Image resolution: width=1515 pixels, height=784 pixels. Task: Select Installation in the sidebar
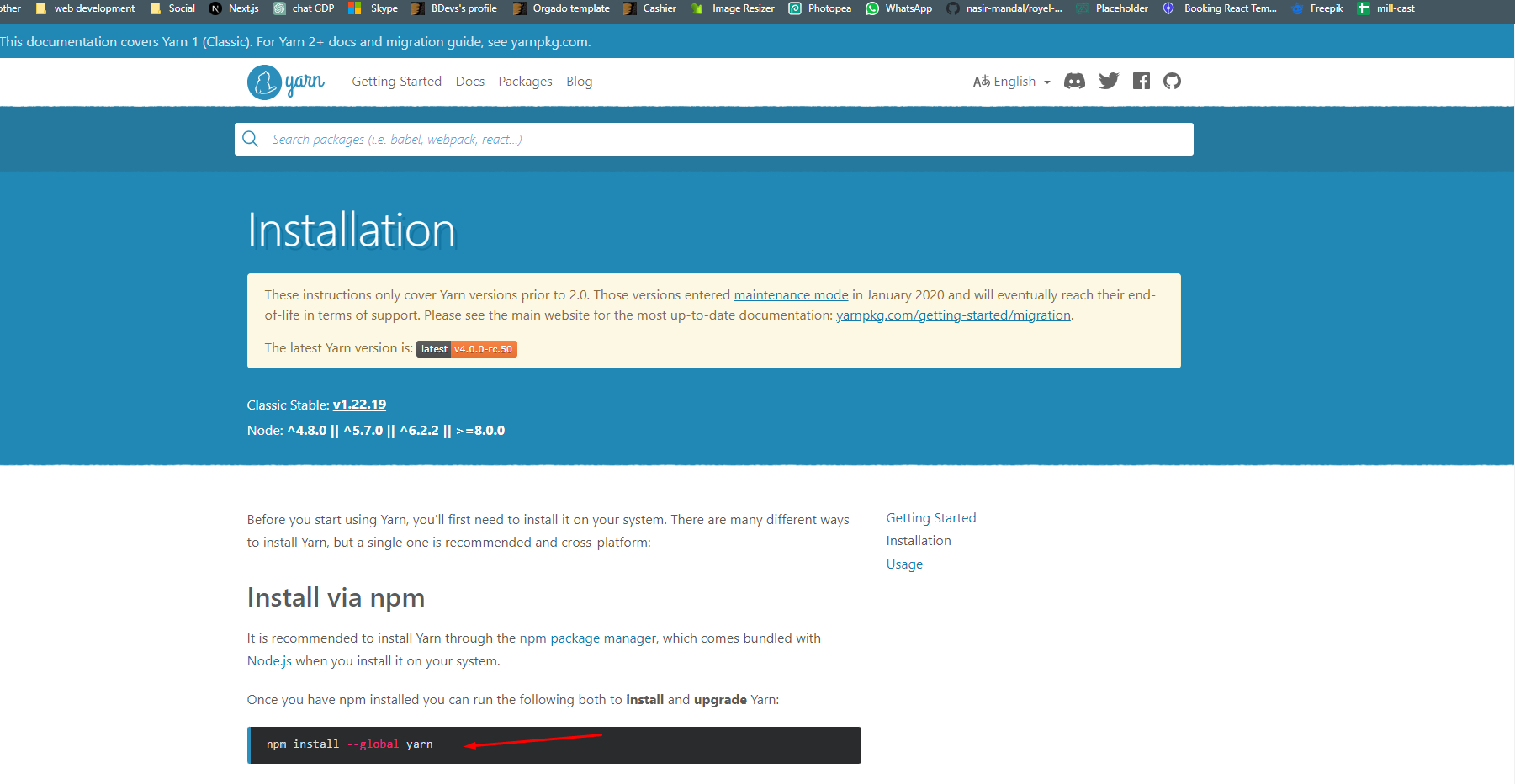(918, 540)
